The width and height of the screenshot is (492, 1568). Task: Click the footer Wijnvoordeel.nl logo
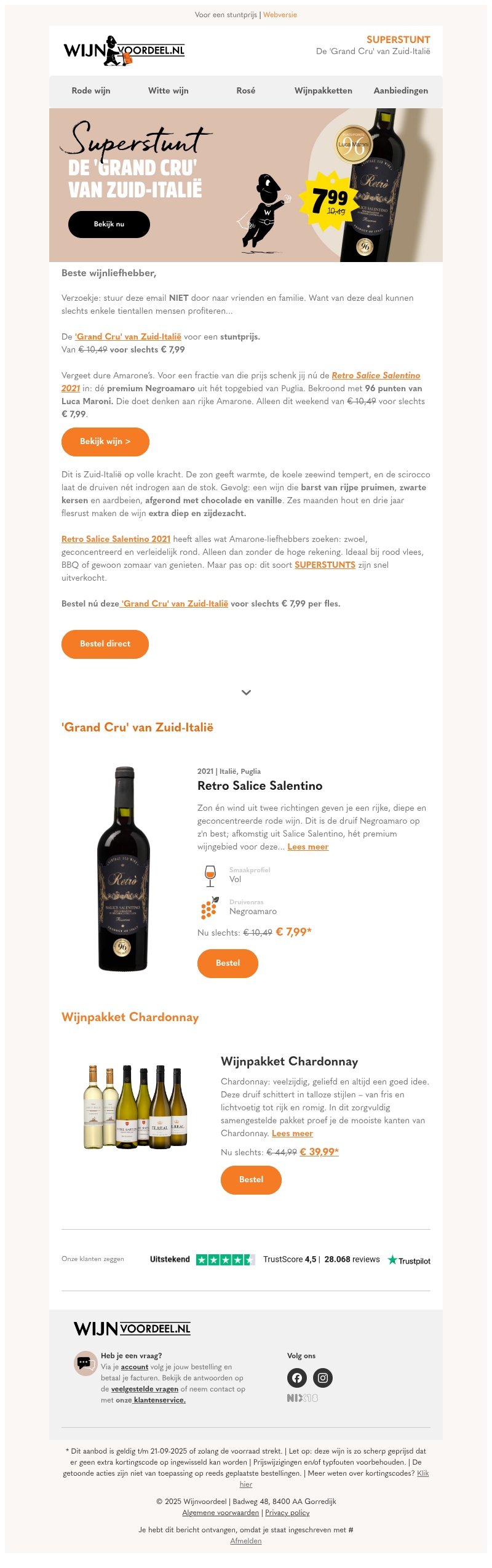pyautogui.click(x=132, y=1329)
